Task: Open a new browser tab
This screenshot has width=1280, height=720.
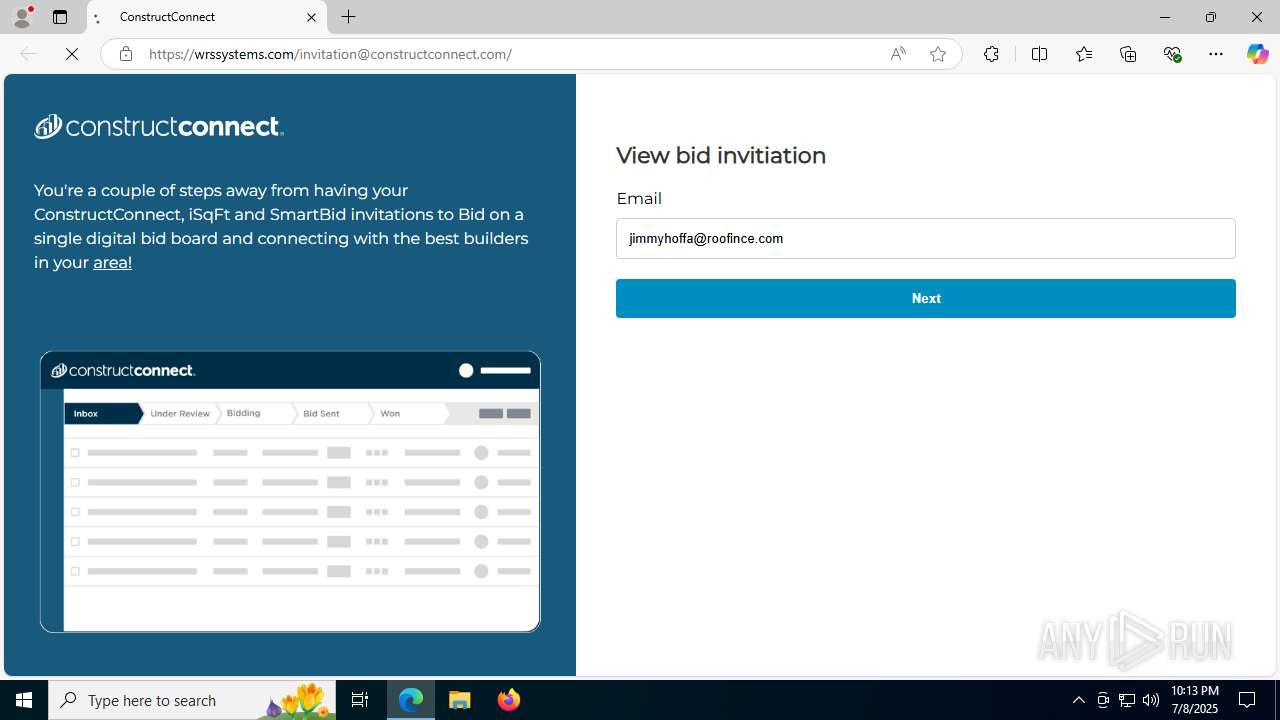Action: 348,17
